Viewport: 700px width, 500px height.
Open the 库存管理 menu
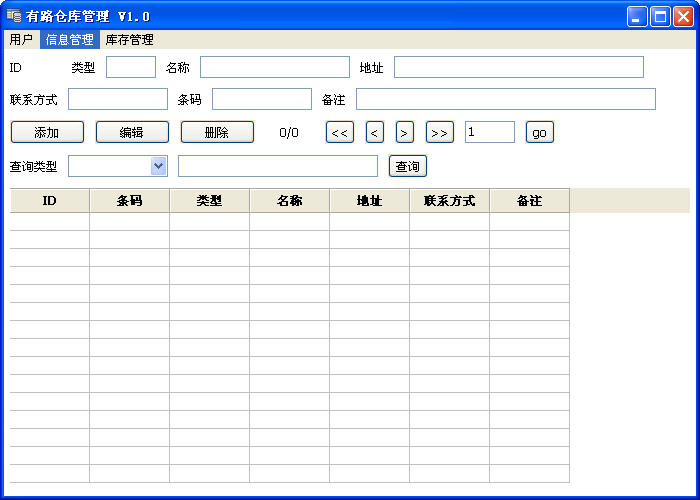129,40
